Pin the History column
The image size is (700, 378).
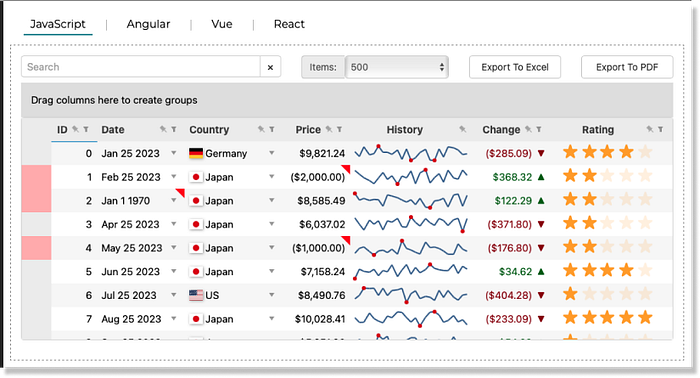462,129
